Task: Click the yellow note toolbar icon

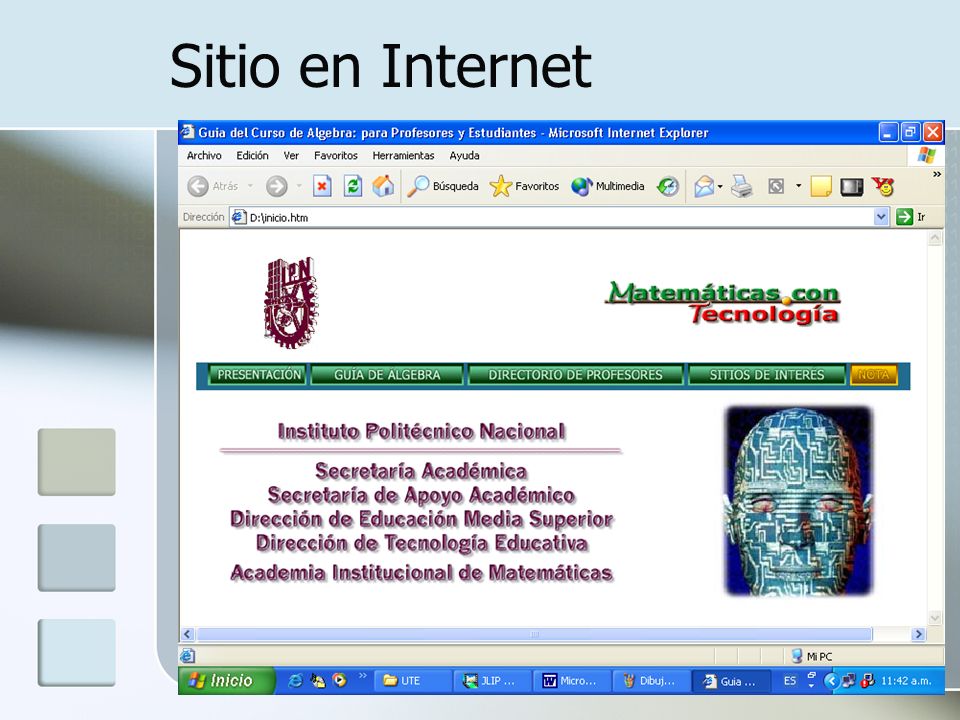Action: pyautogui.click(x=821, y=186)
